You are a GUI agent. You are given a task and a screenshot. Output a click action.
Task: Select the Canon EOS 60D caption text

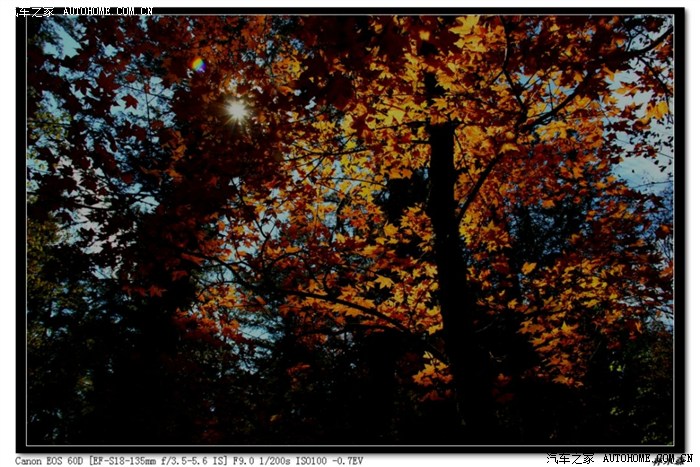click(x=50, y=461)
